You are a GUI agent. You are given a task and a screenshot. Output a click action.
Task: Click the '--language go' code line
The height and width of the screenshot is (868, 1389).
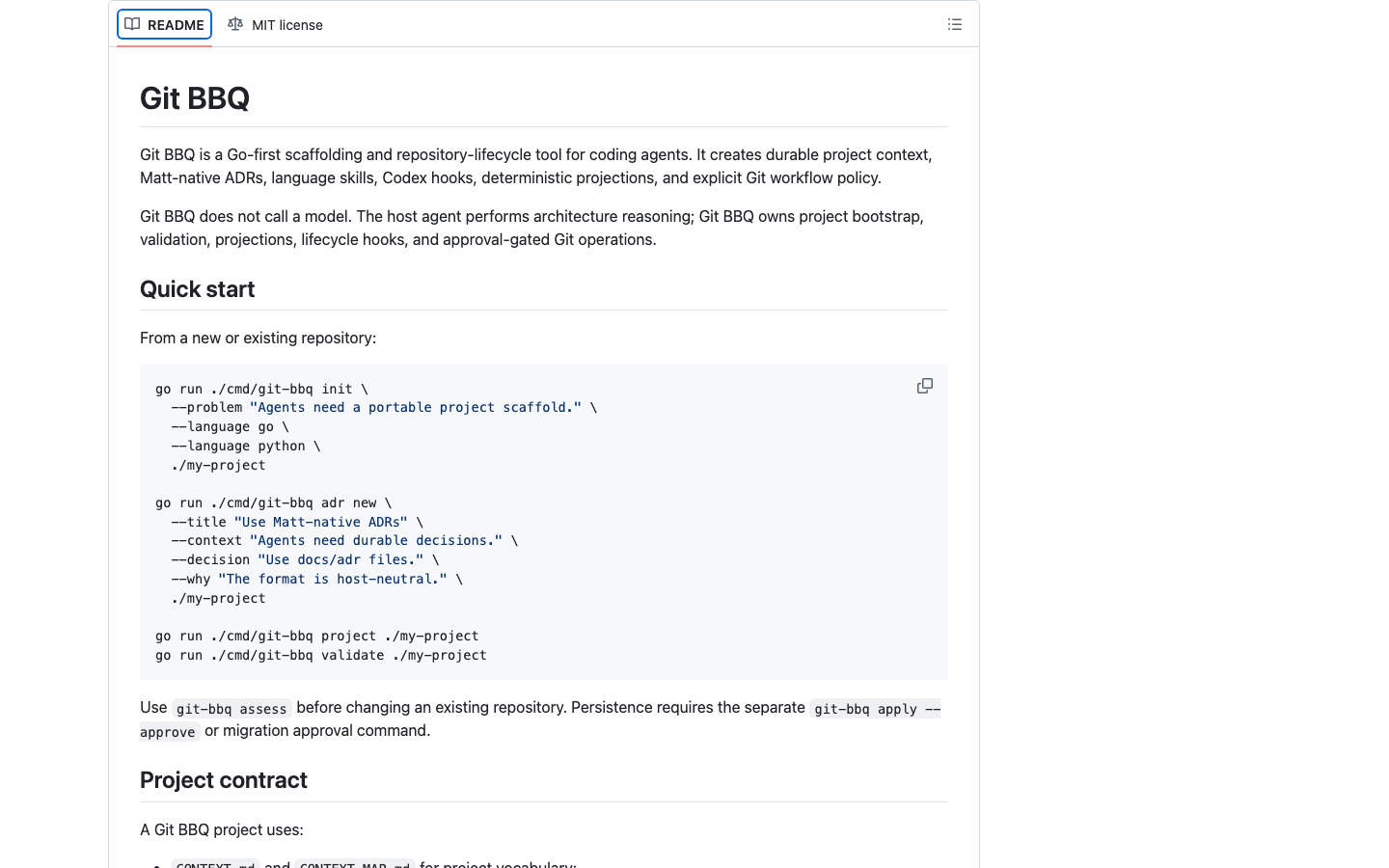pyautogui.click(x=230, y=426)
